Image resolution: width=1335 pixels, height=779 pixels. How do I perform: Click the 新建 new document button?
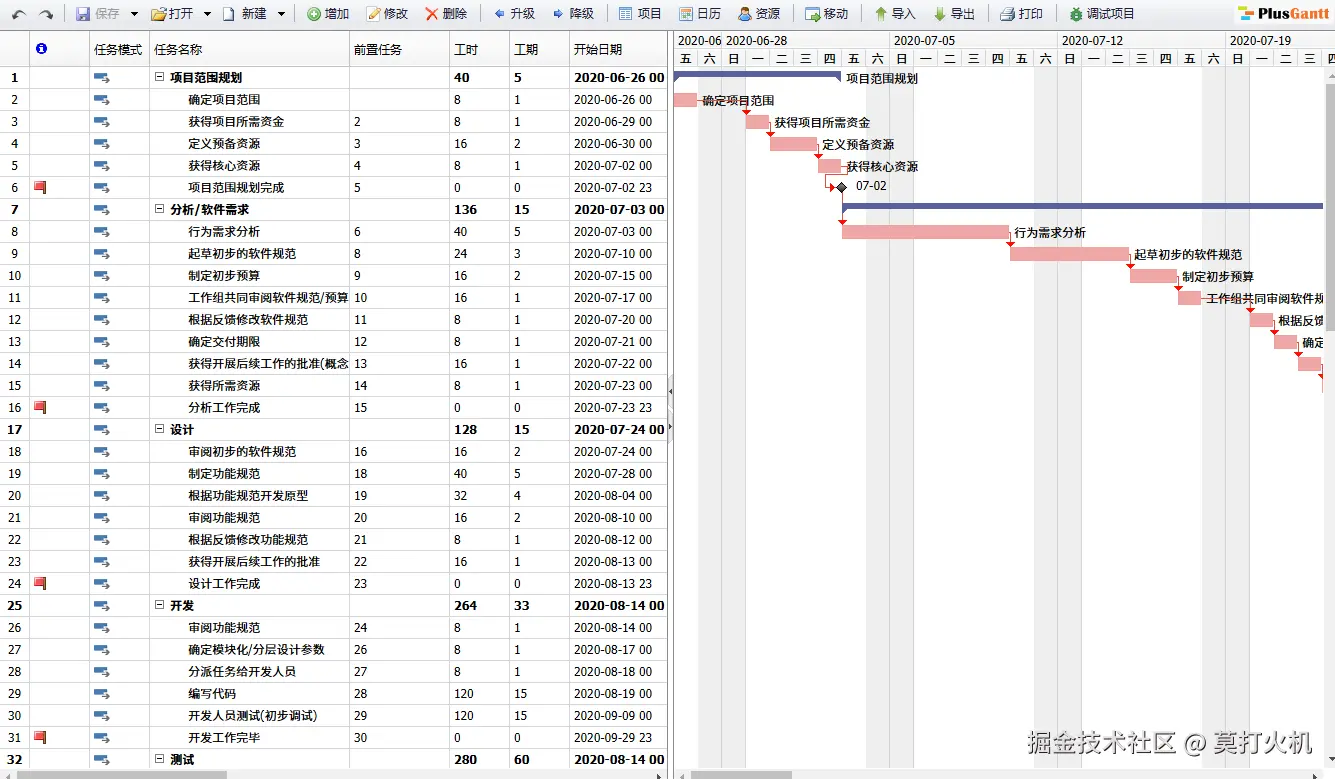pyautogui.click(x=245, y=14)
